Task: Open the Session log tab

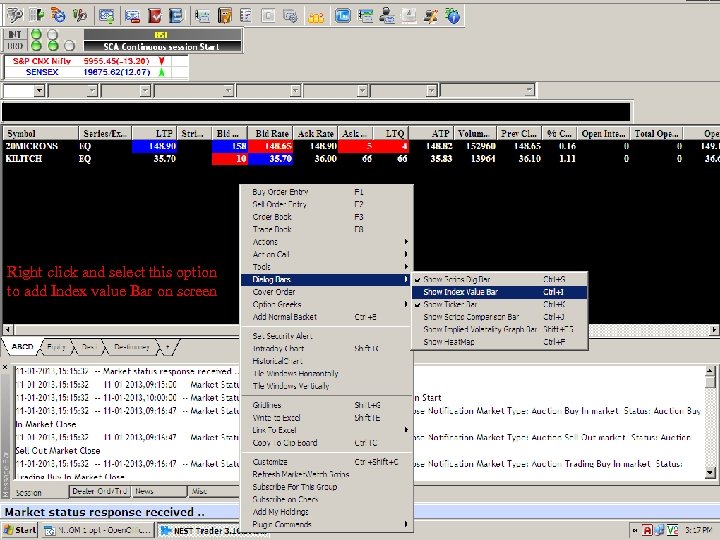Action: [x=39, y=492]
